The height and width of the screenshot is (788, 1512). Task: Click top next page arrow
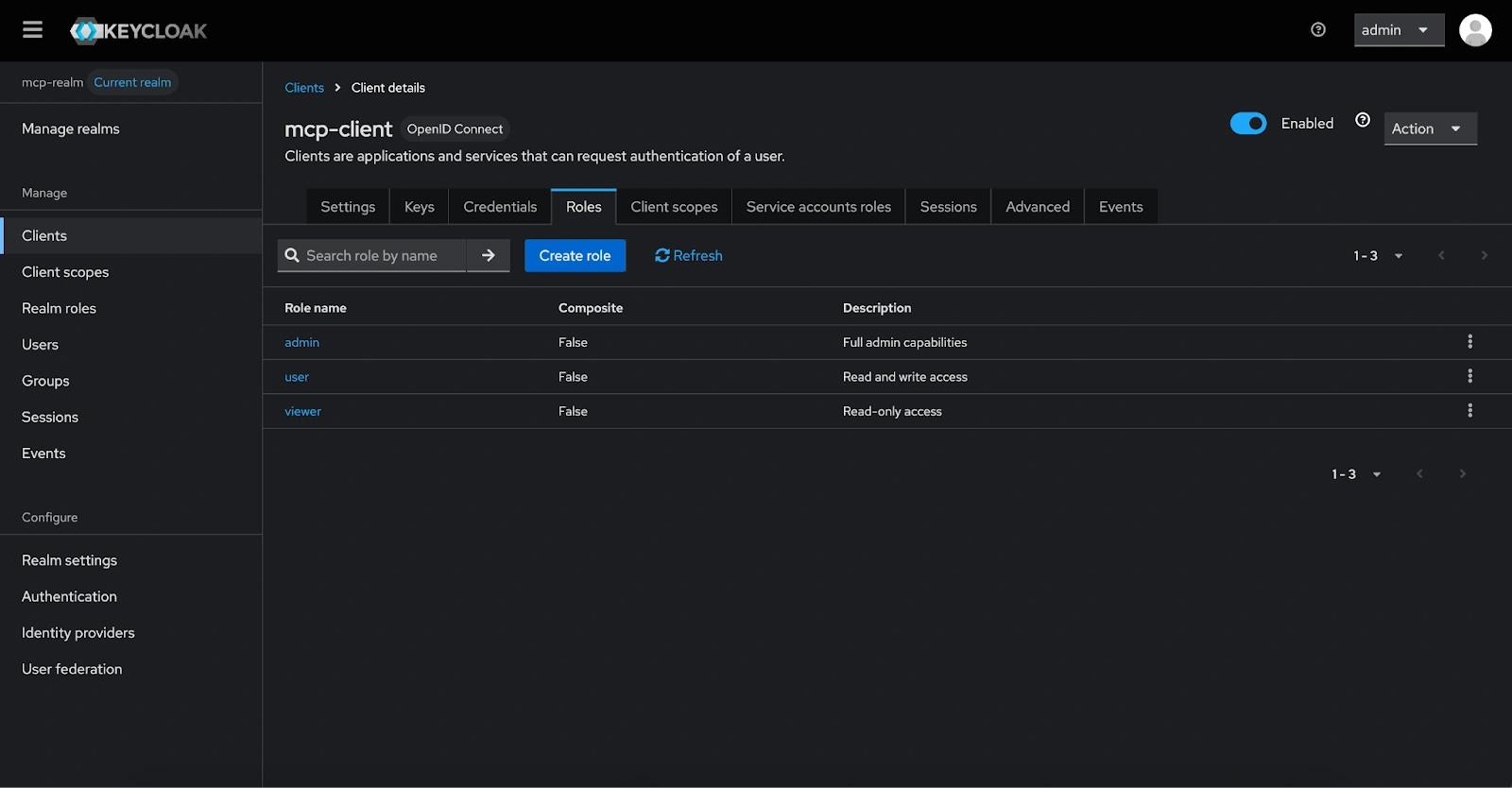(1484, 256)
